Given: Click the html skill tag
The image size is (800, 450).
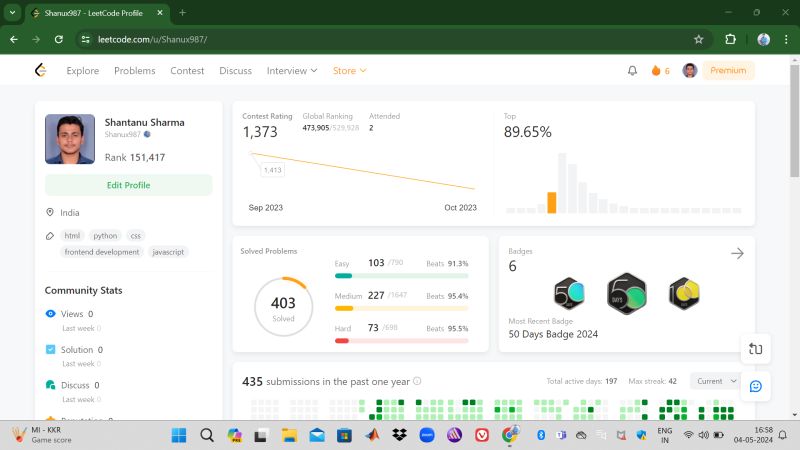Looking at the screenshot, I should click(x=72, y=236).
